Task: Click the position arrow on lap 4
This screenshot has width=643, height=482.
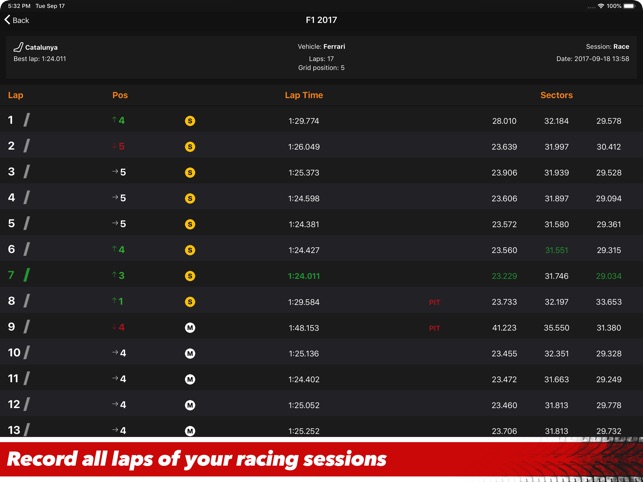Action: click(x=115, y=198)
